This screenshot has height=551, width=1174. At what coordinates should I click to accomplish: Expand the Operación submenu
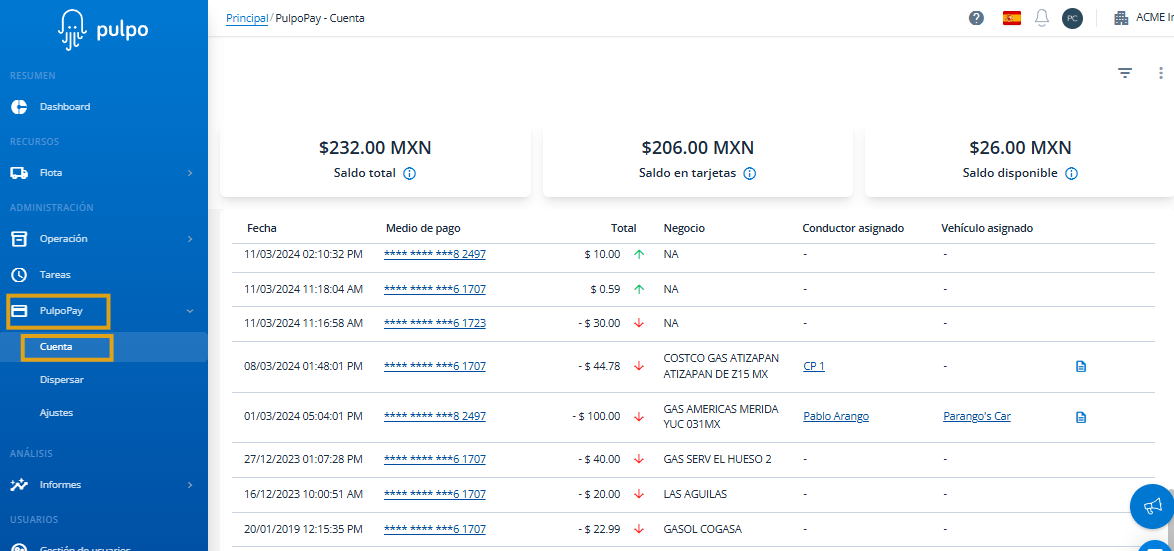190,239
